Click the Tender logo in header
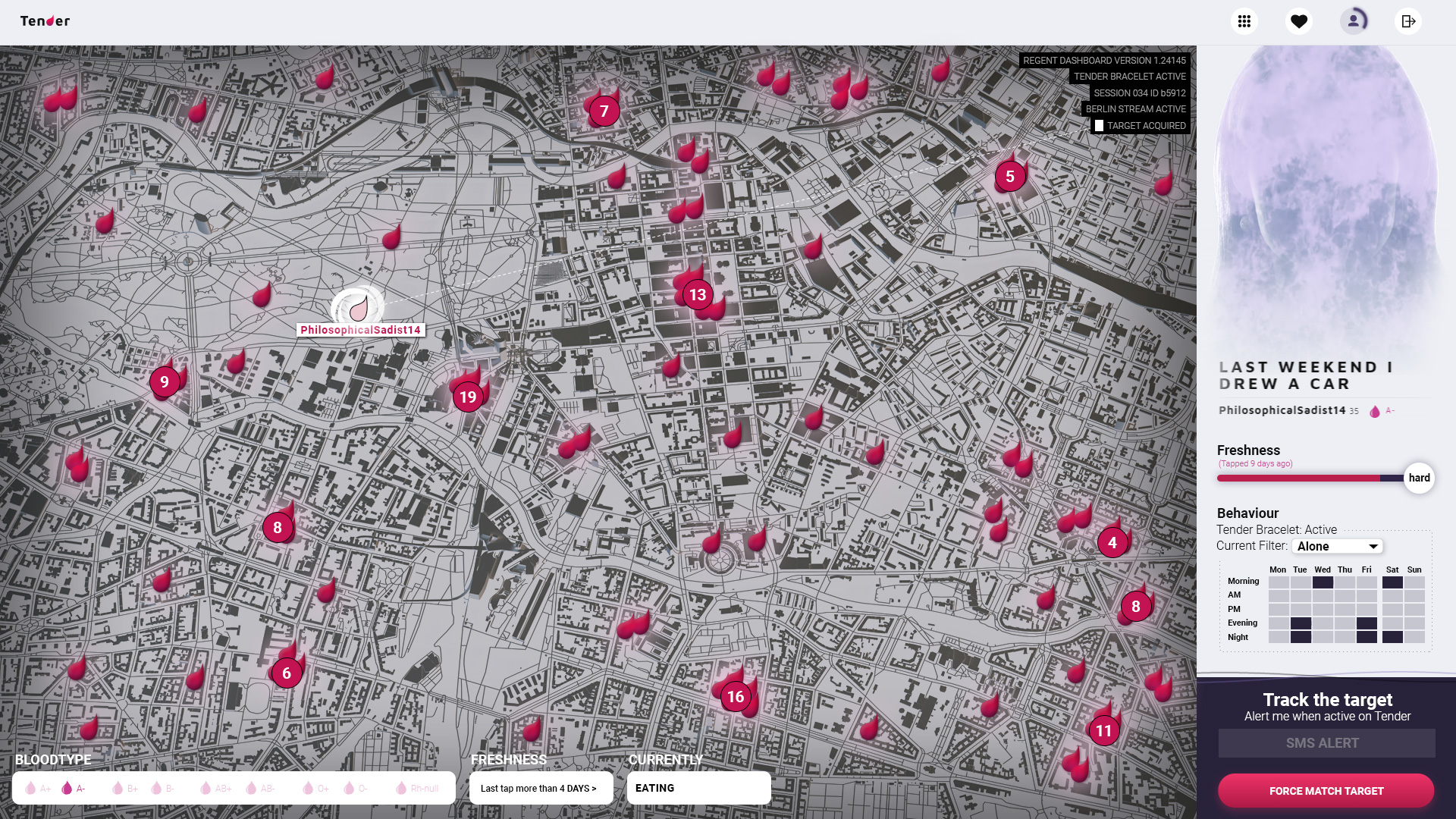The width and height of the screenshot is (1456, 819). point(45,21)
